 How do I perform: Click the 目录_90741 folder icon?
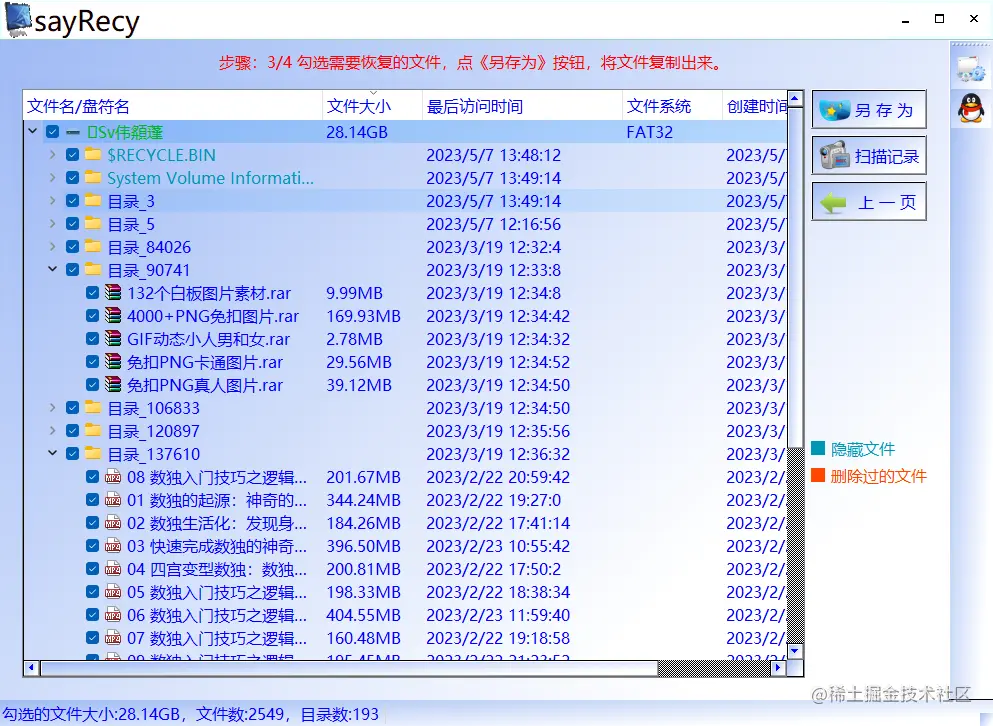point(93,270)
